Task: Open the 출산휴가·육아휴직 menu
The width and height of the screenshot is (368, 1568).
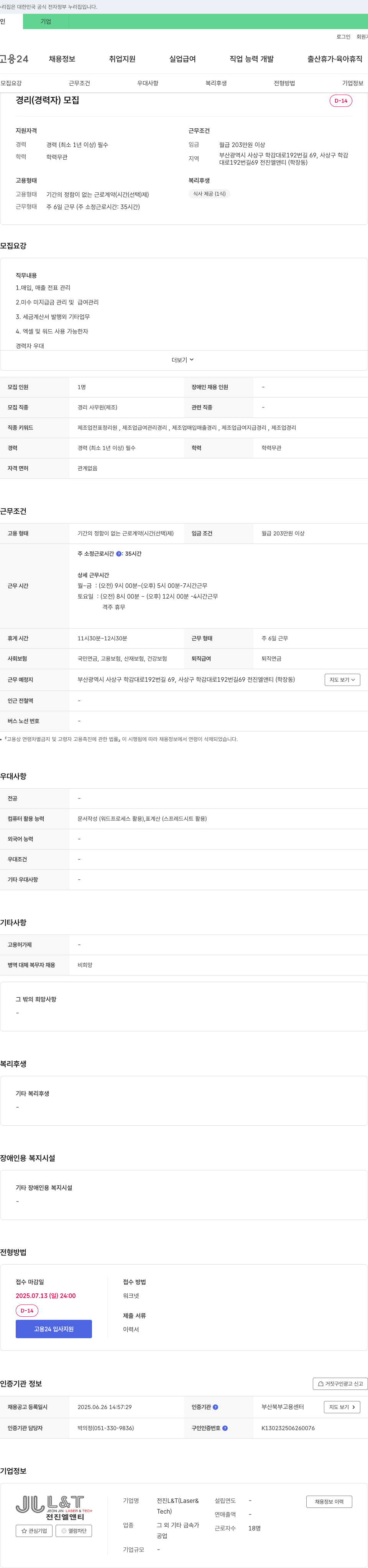Action: point(335,59)
